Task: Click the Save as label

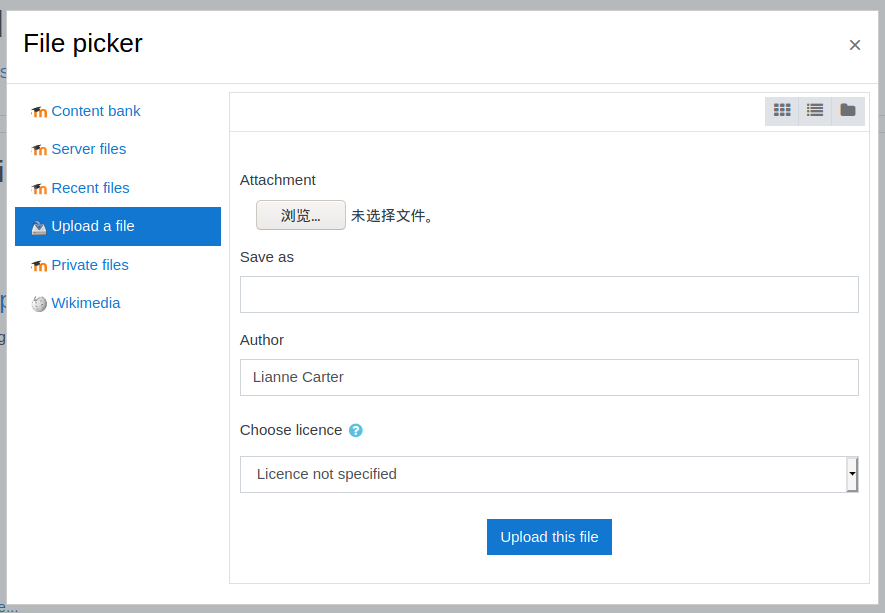Action: [267, 257]
